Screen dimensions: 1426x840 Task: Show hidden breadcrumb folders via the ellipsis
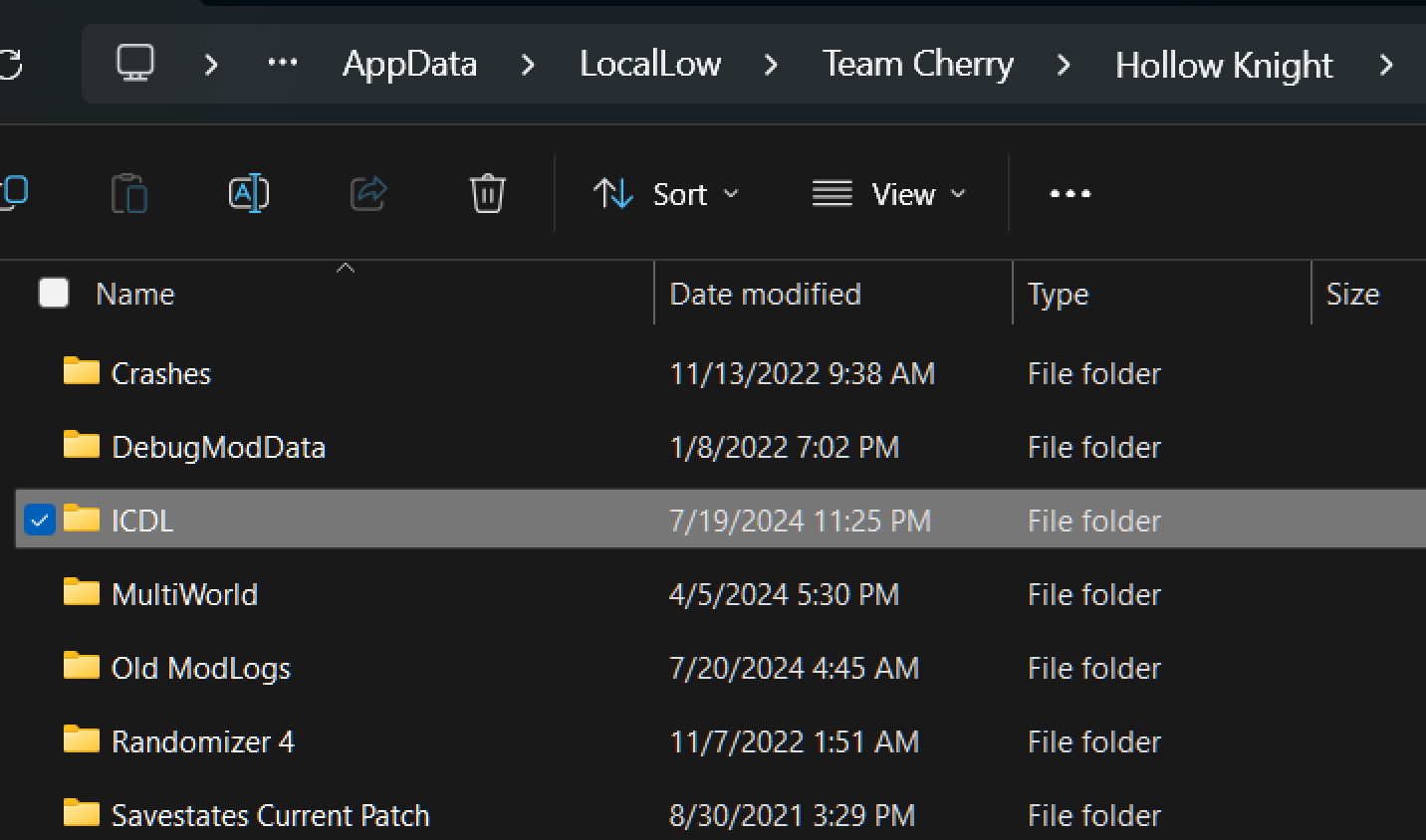point(283,64)
